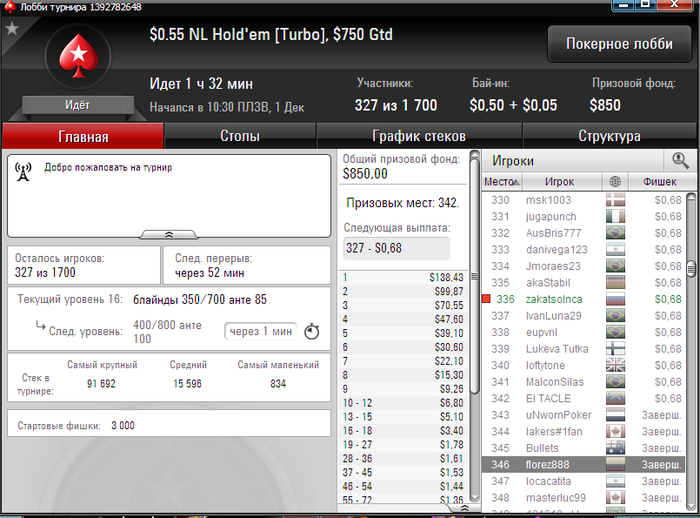The image size is (700, 518).
Task: Open player search magnifier icon
Action: point(680,160)
